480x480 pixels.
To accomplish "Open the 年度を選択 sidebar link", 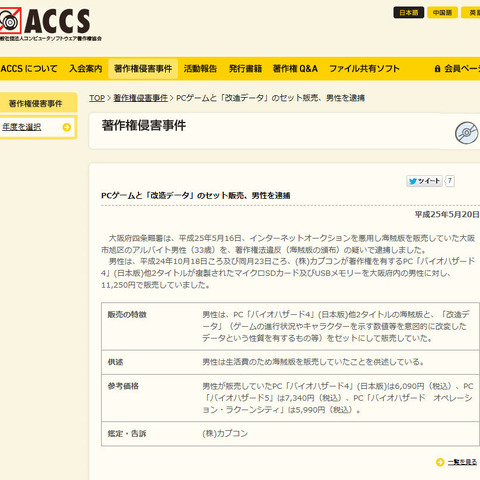I will pyautogui.click(x=22, y=127).
